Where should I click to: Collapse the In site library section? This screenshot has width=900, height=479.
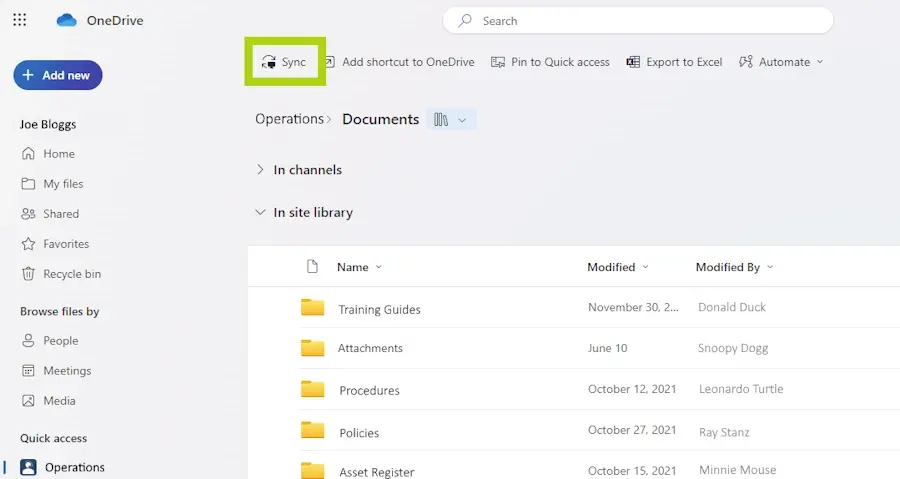click(x=261, y=212)
